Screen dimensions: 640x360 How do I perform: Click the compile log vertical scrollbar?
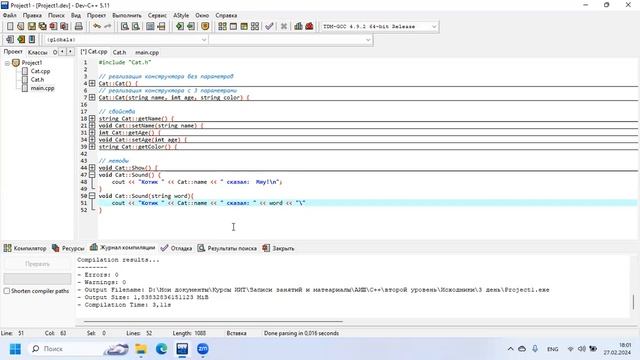pyautogui.click(x=633, y=302)
